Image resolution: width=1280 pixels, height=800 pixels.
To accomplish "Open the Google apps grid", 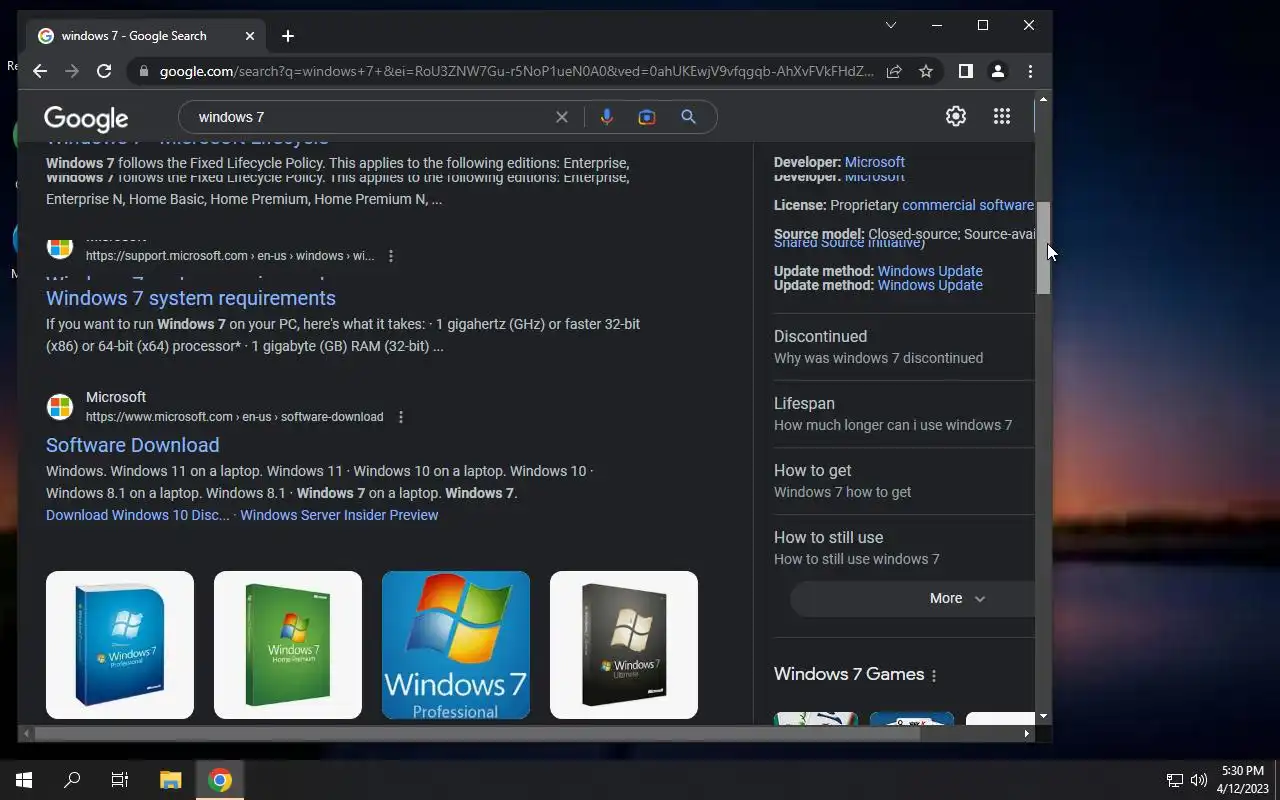I will coord(1002,116).
